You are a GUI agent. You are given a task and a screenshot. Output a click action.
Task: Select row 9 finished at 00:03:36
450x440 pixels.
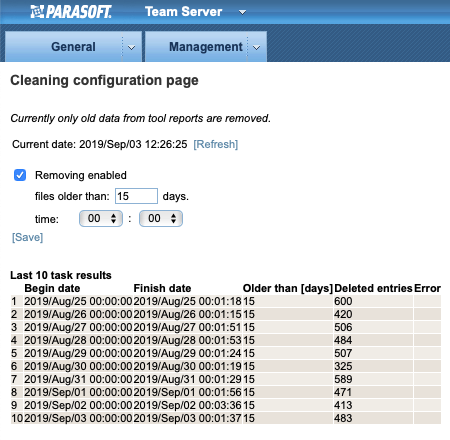coord(226,405)
